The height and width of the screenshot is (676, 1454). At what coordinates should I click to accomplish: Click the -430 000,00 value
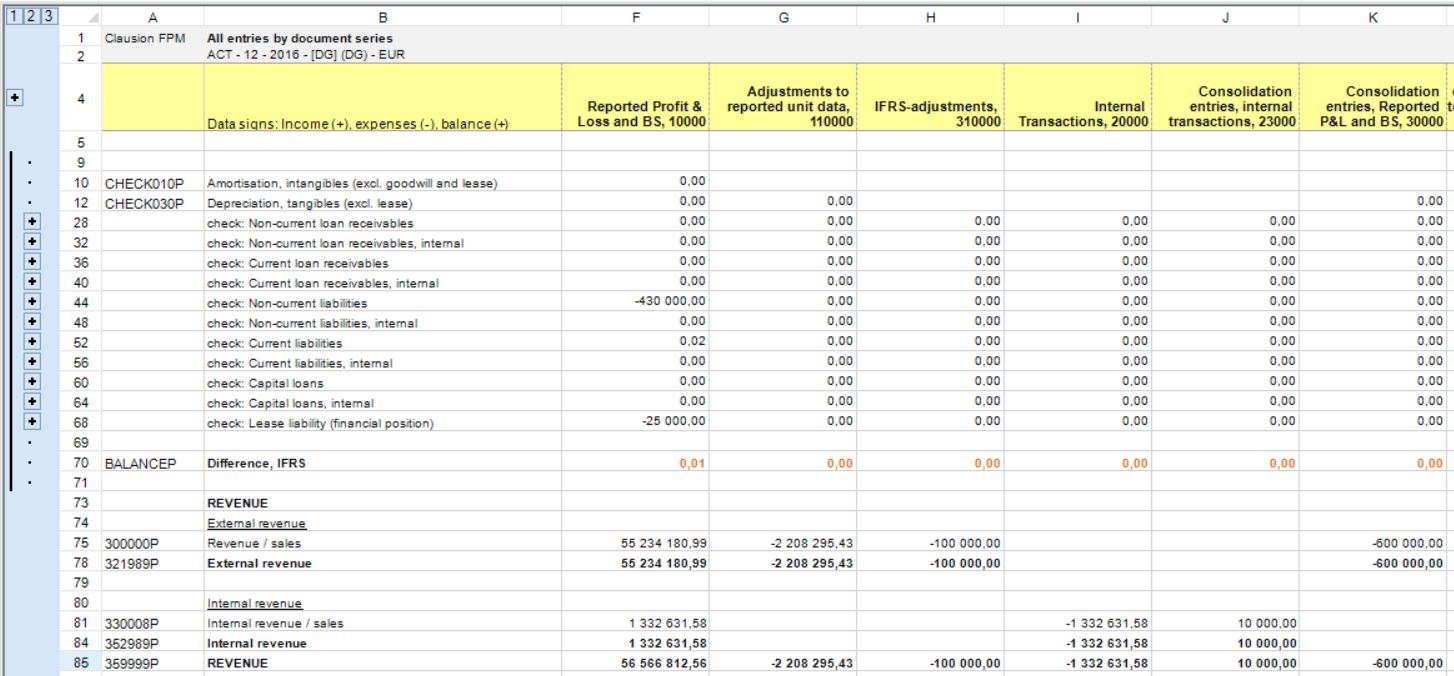pyautogui.click(x=673, y=302)
